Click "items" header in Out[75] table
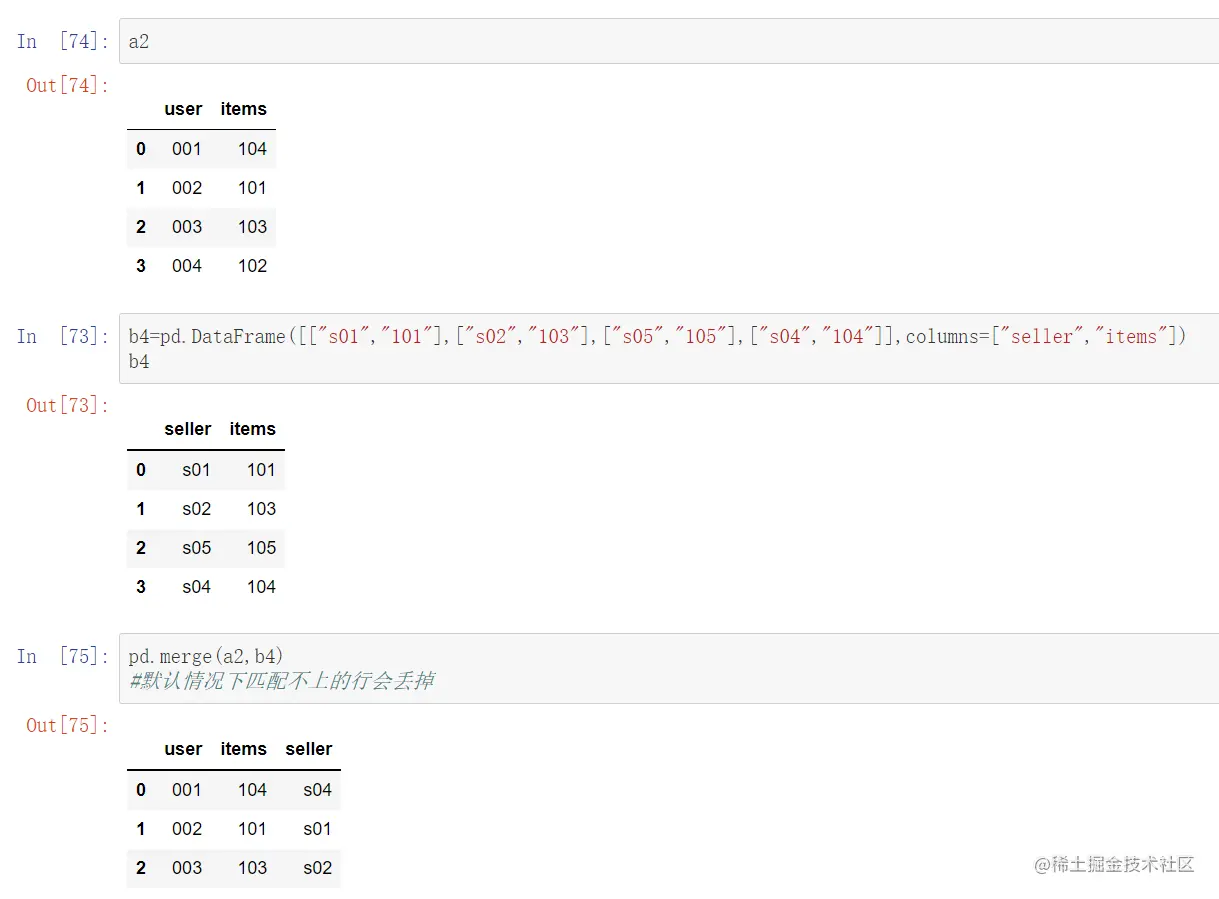The height and width of the screenshot is (899, 1219). [x=244, y=749]
